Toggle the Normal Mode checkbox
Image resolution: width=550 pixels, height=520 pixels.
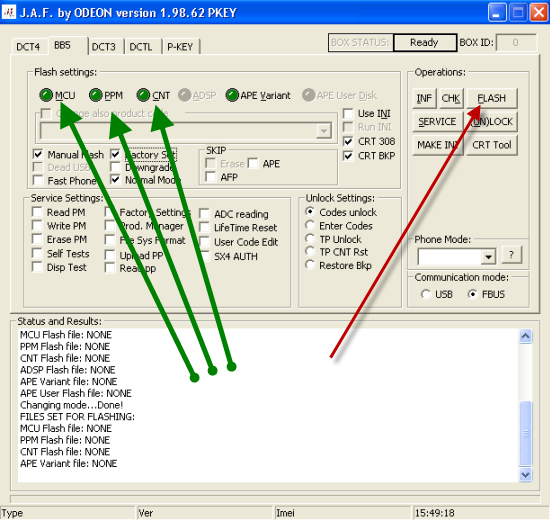tap(115, 180)
